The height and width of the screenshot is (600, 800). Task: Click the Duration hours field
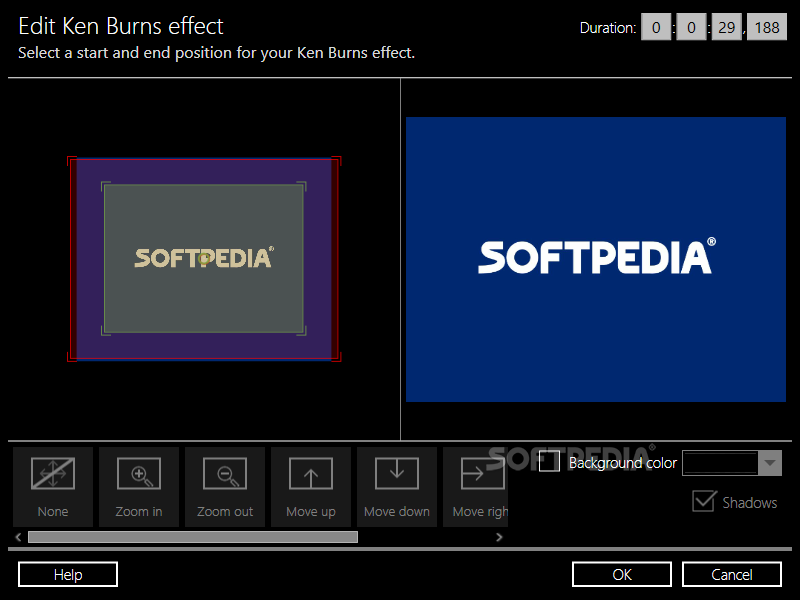coord(656,27)
